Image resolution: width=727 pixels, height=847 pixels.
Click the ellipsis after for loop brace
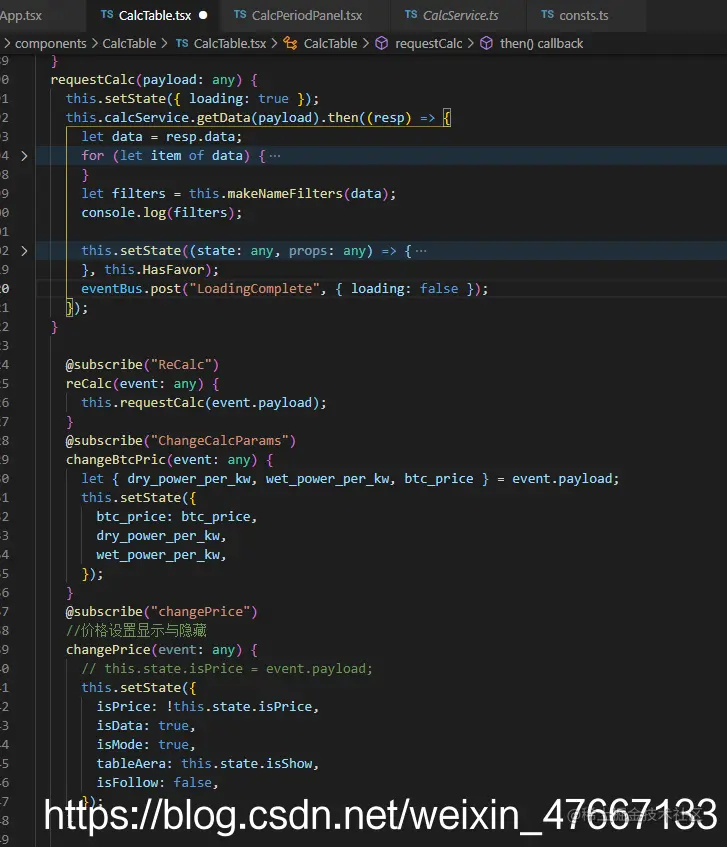tap(275, 156)
